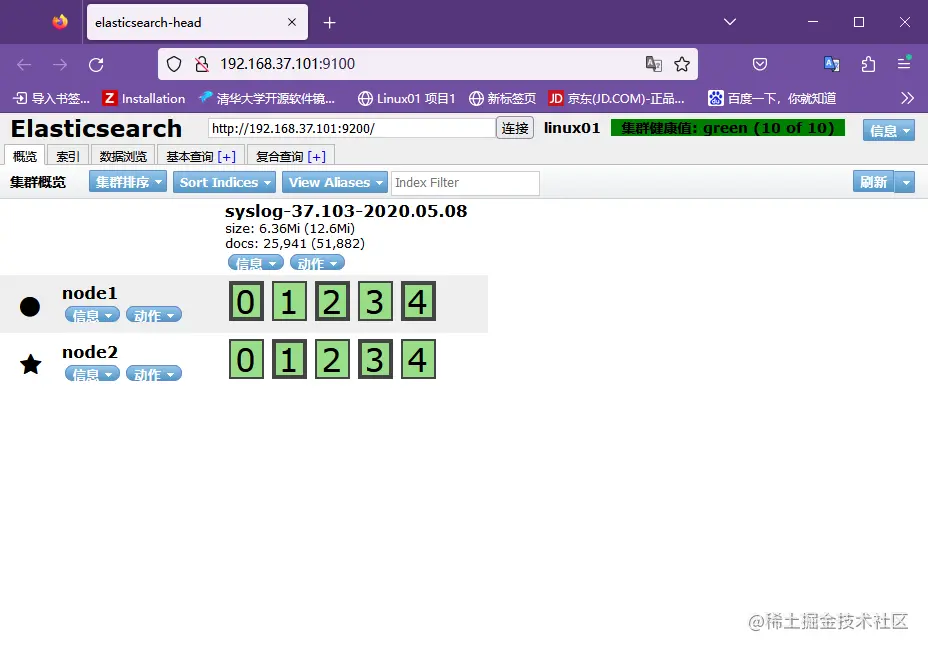Click the node2 master star icon
This screenshot has width=928, height=651.
point(30,365)
